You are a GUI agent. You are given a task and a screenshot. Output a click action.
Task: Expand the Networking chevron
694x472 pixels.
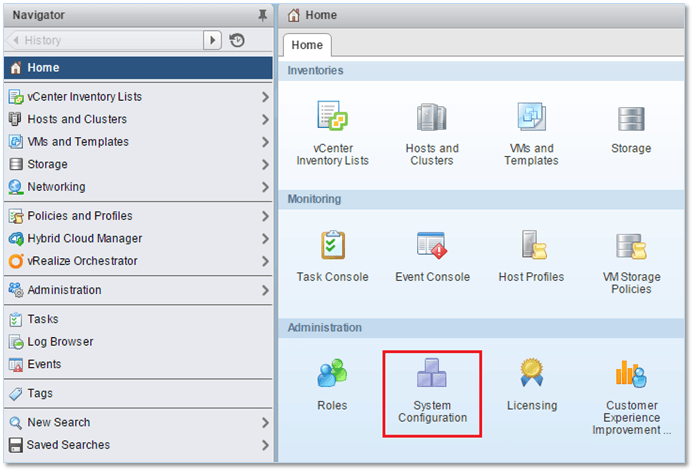pyautogui.click(x=265, y=187)
